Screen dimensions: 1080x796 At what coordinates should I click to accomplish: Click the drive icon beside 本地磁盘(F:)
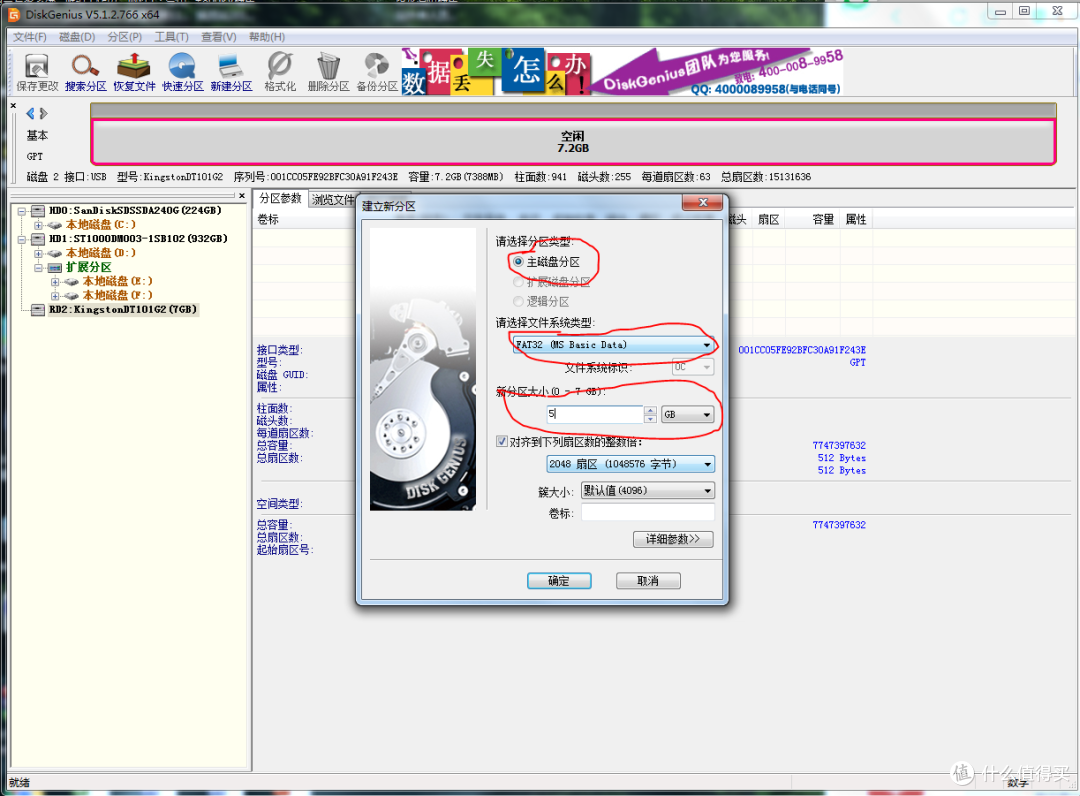click(x=72, y=295)
